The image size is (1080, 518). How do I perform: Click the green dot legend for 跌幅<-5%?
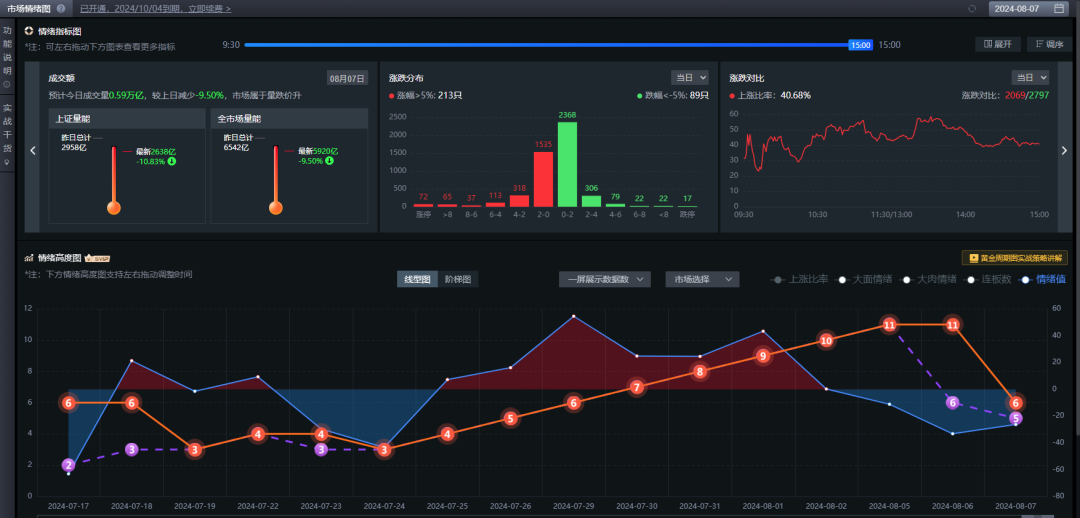pyautogui.click(x=640, y=96)
